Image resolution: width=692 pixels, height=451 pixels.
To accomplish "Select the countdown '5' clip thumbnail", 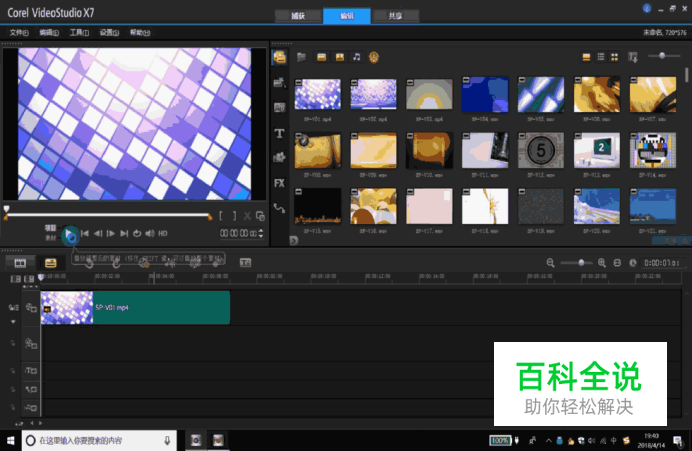I will click(x=541, y=150).
